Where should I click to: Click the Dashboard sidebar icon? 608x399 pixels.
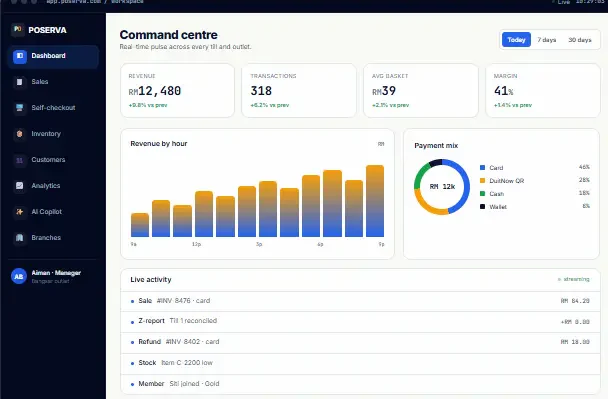click(20, 56)
